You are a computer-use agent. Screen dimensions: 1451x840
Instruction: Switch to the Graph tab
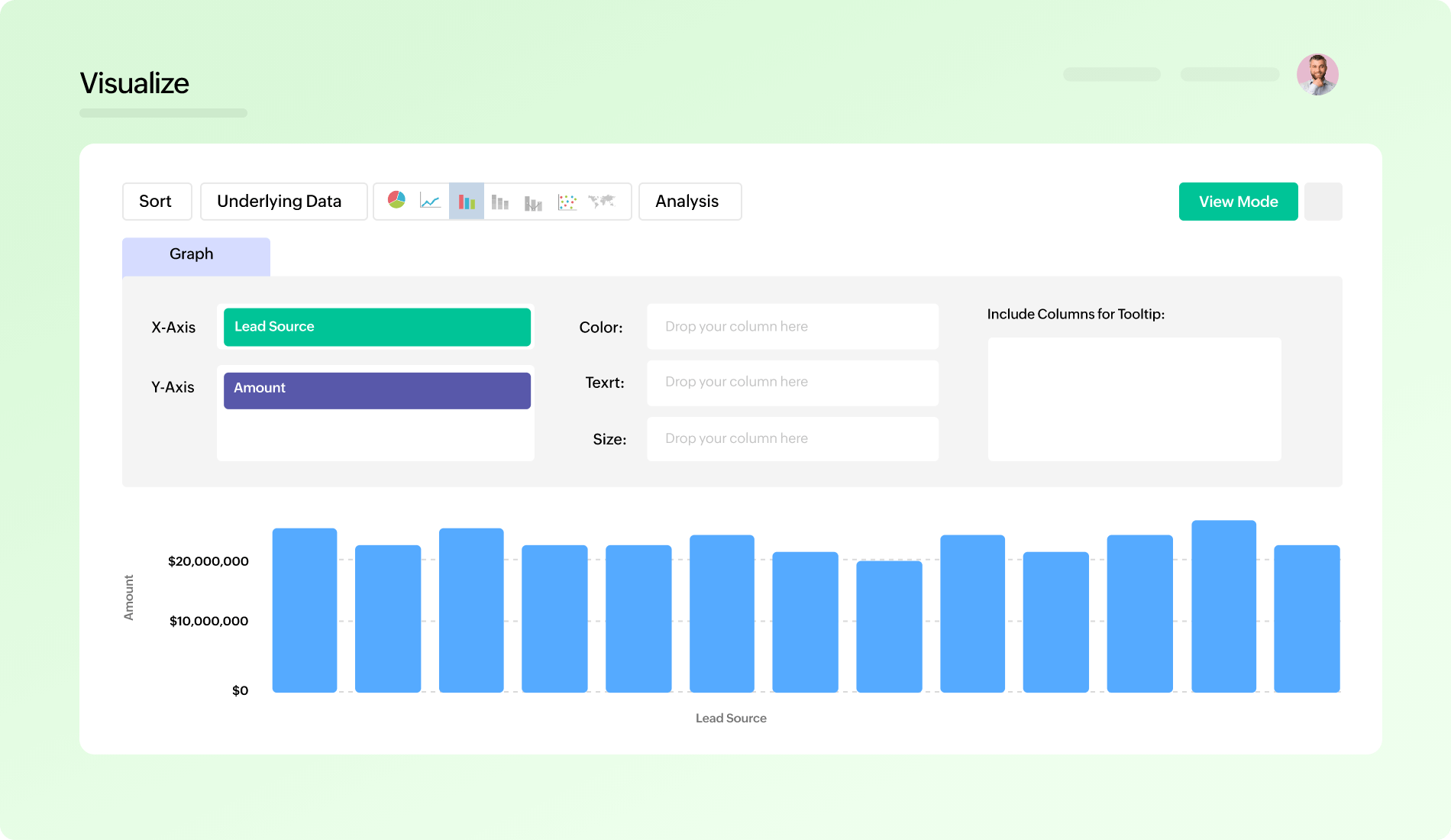(x=196, y=256)
